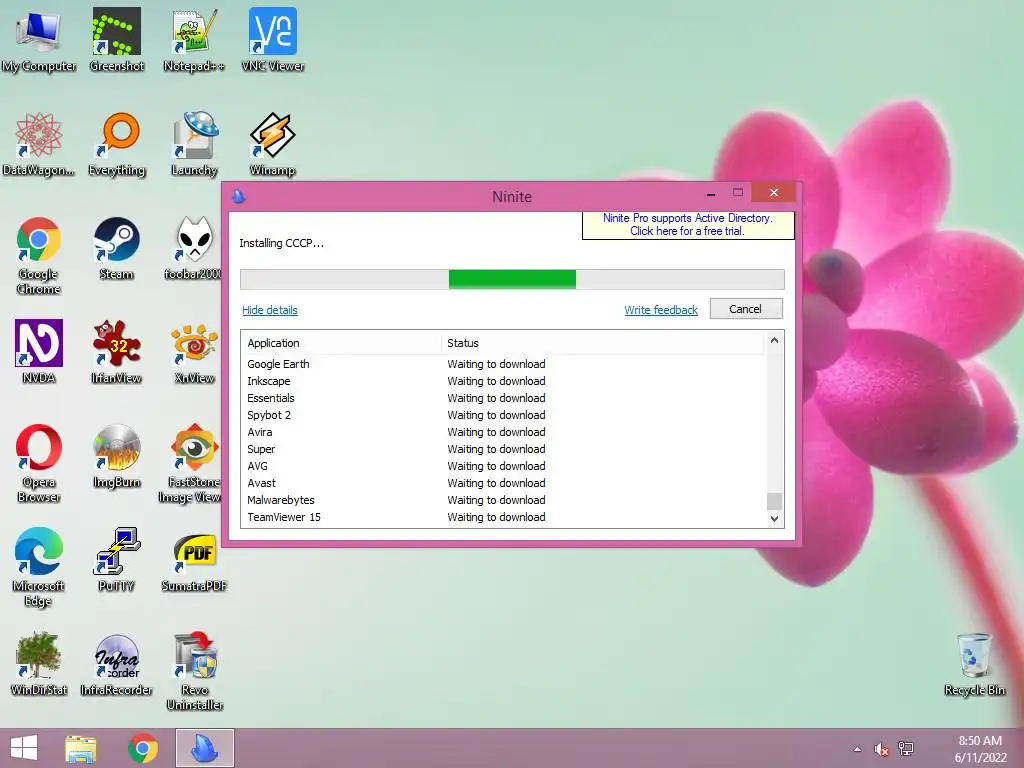Select the DataWagon desktop shortcut
1024x768 pixels.
[x=39, y=144]
